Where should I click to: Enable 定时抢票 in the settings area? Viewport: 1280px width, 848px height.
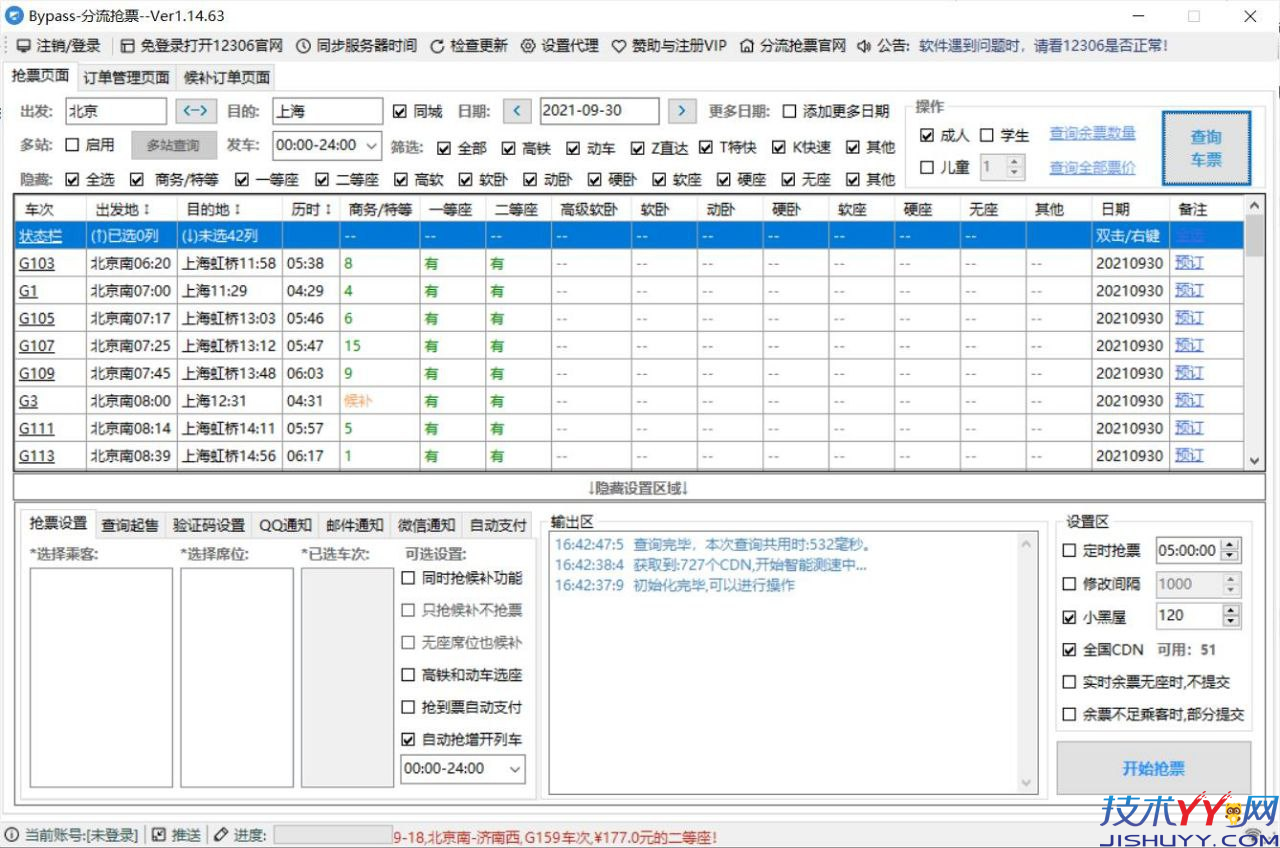point(1072,550)
